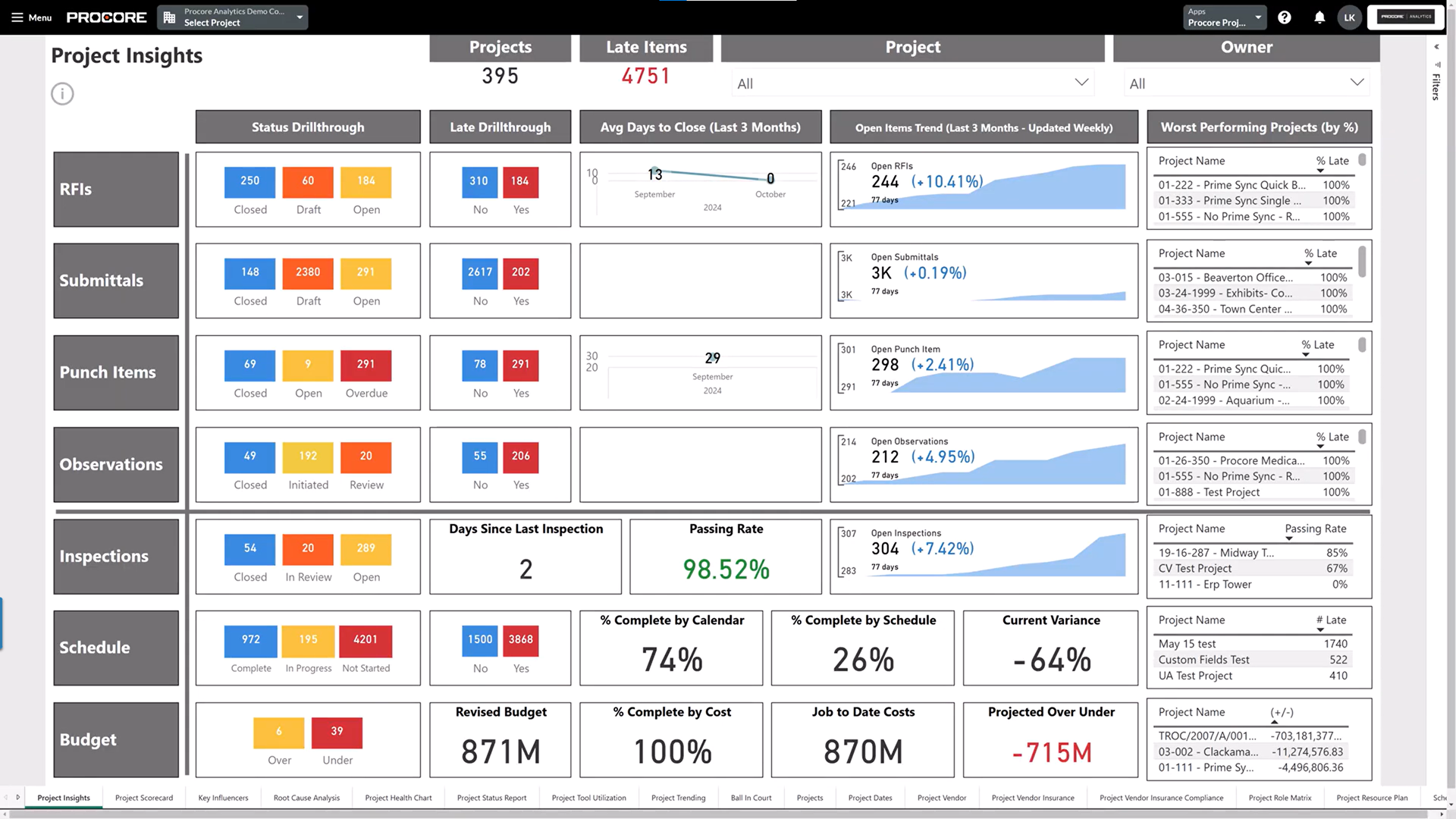1456x819 pixels.
Task: Click the Procore logo
Action: click(106, 17)
